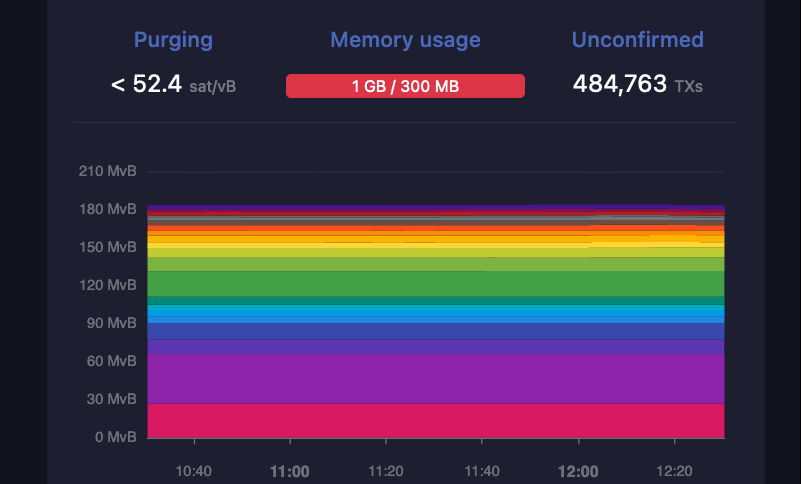801x484 pixels.
Task: Select the yellow fee band in chart
Action: [435, 244]
